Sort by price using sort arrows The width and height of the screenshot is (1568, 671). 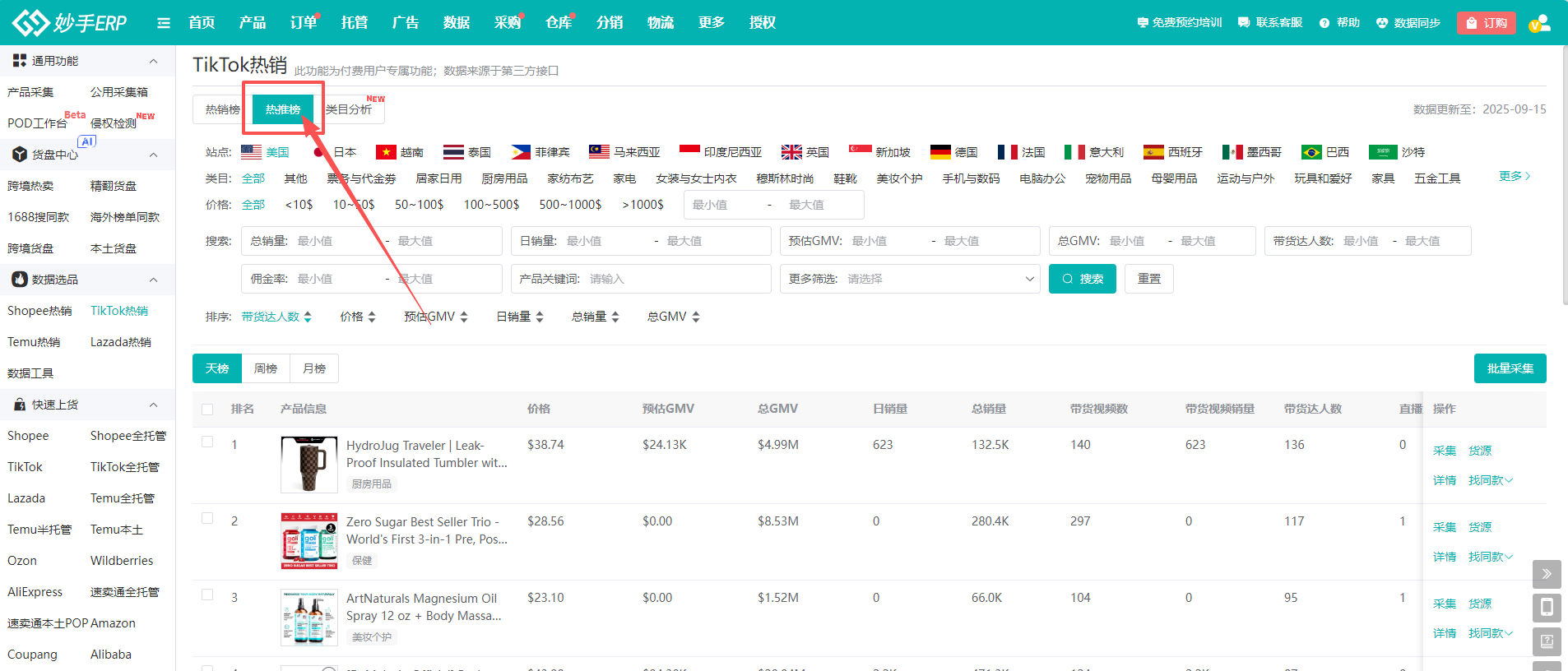click(372, 317)
